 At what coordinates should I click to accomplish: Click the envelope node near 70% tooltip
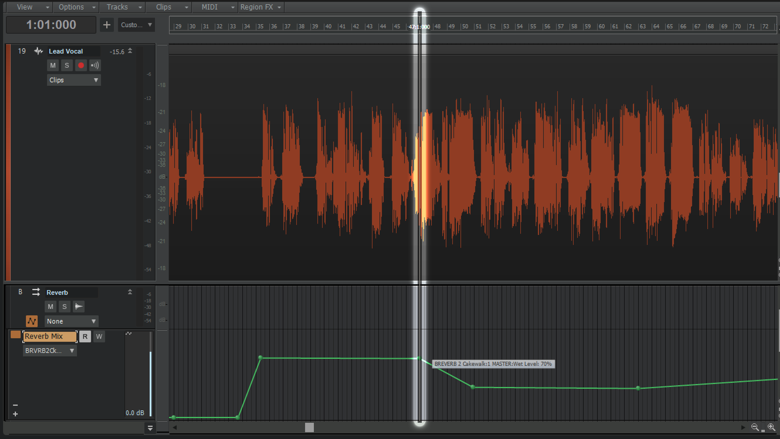point(419,358)
